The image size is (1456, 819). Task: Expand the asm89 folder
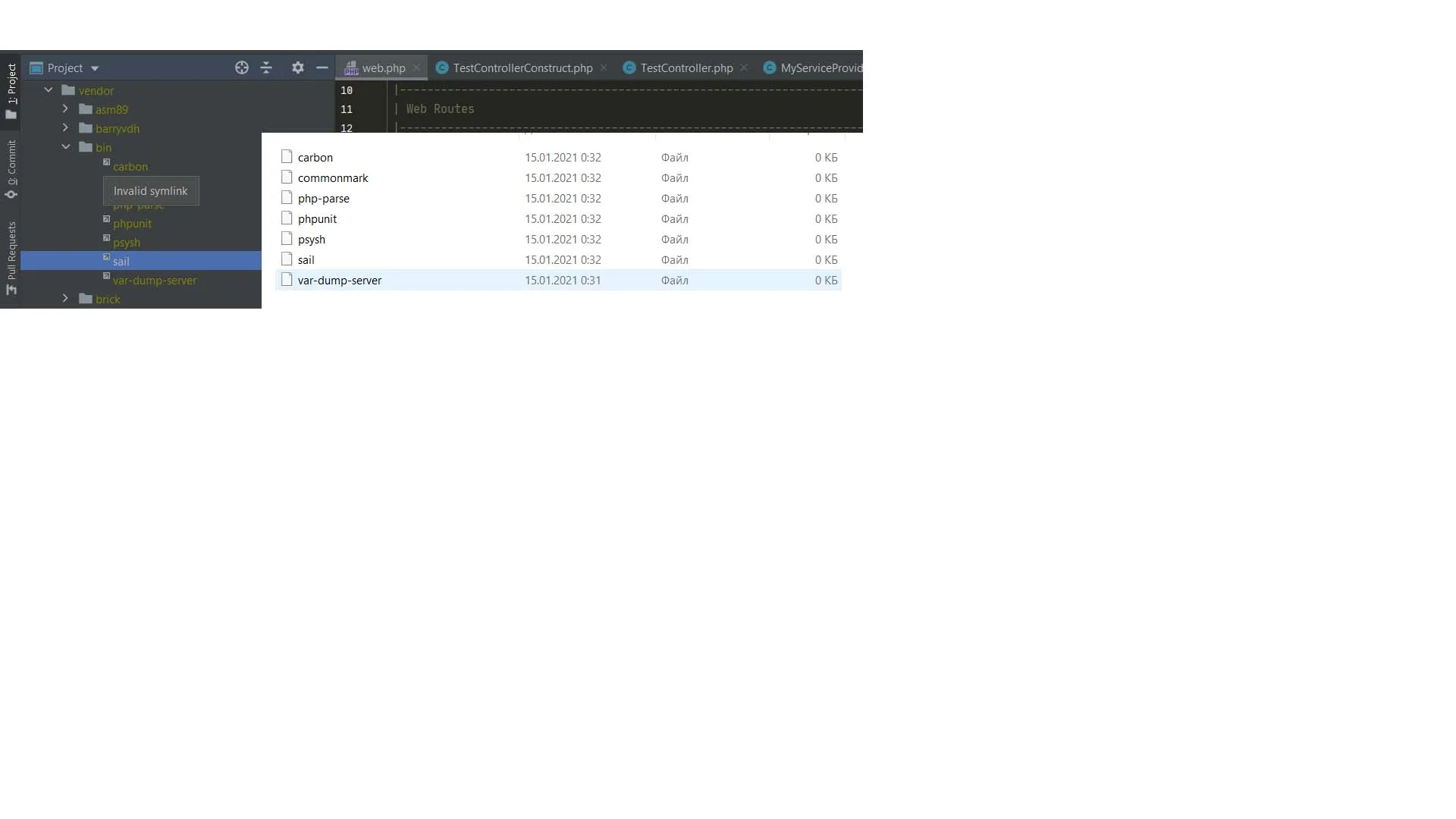click(65, 109)
